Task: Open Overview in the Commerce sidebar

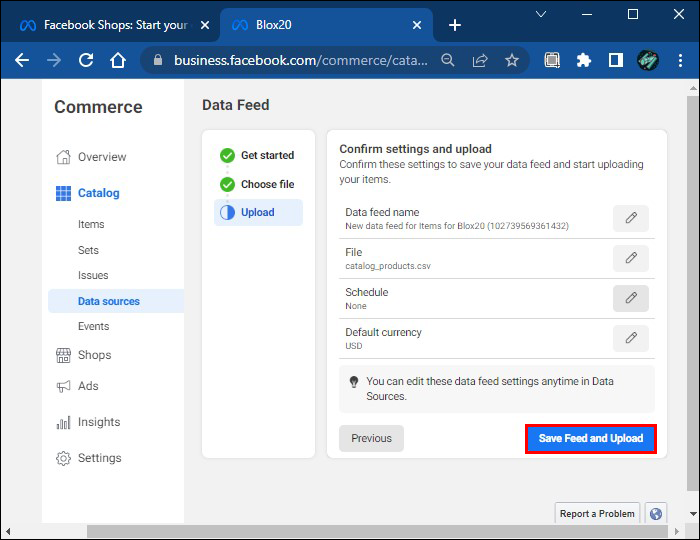Action: click(102, 157)
